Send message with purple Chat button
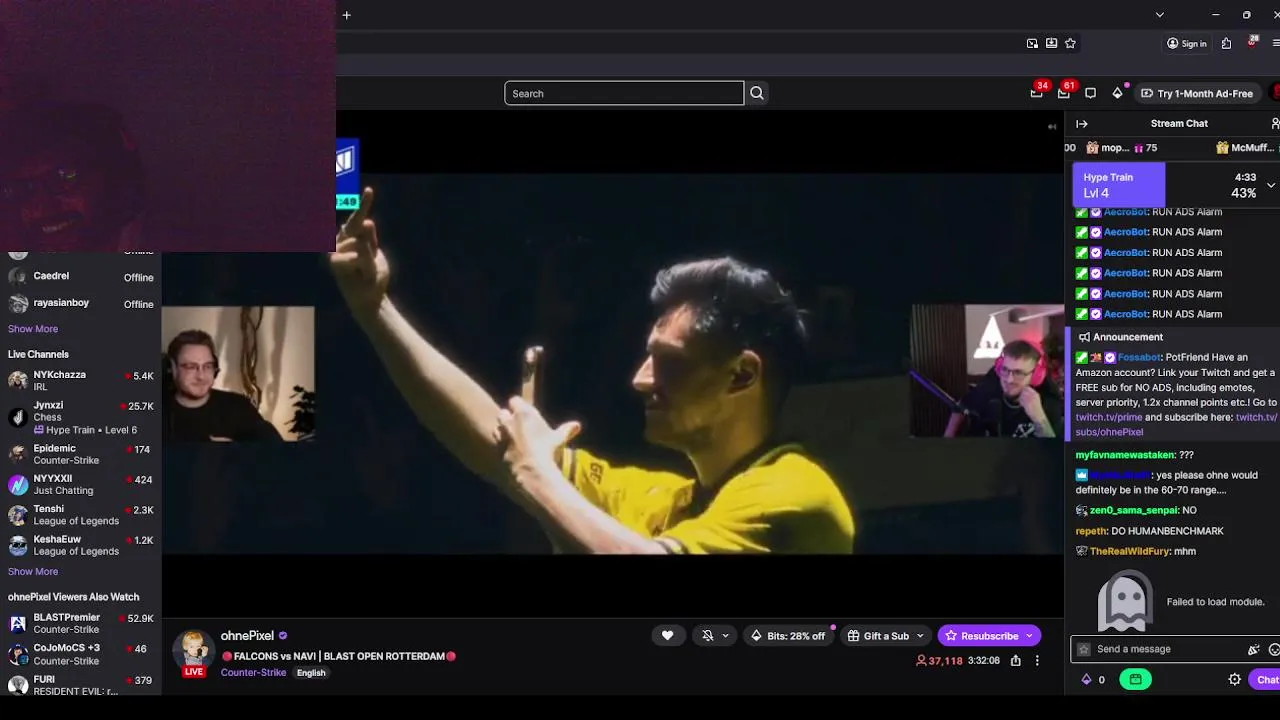 point(1266,680)
